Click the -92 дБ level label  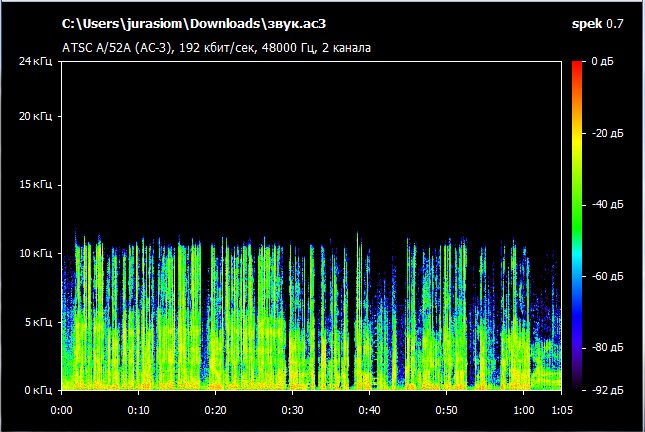coord(607,390)
